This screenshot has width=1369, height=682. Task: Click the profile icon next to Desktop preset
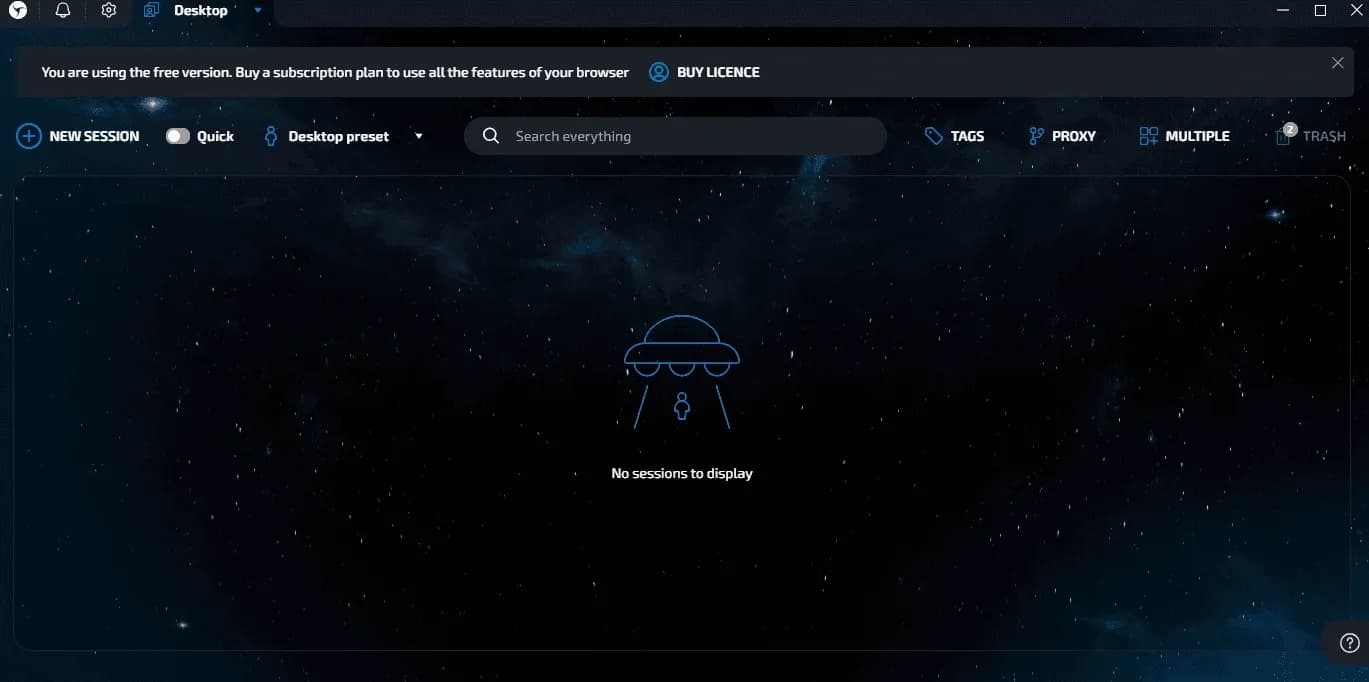(270, 135)
